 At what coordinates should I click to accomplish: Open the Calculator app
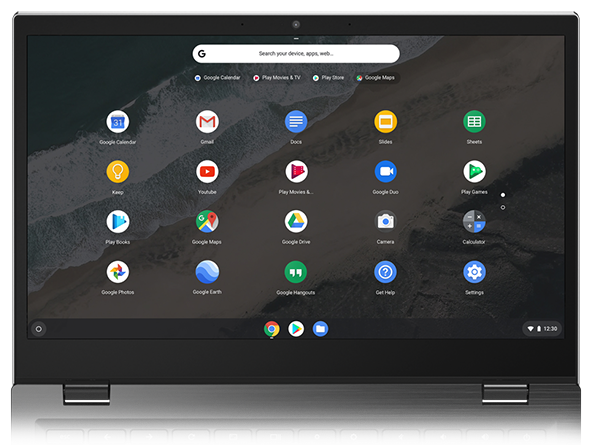coord(474,222)
